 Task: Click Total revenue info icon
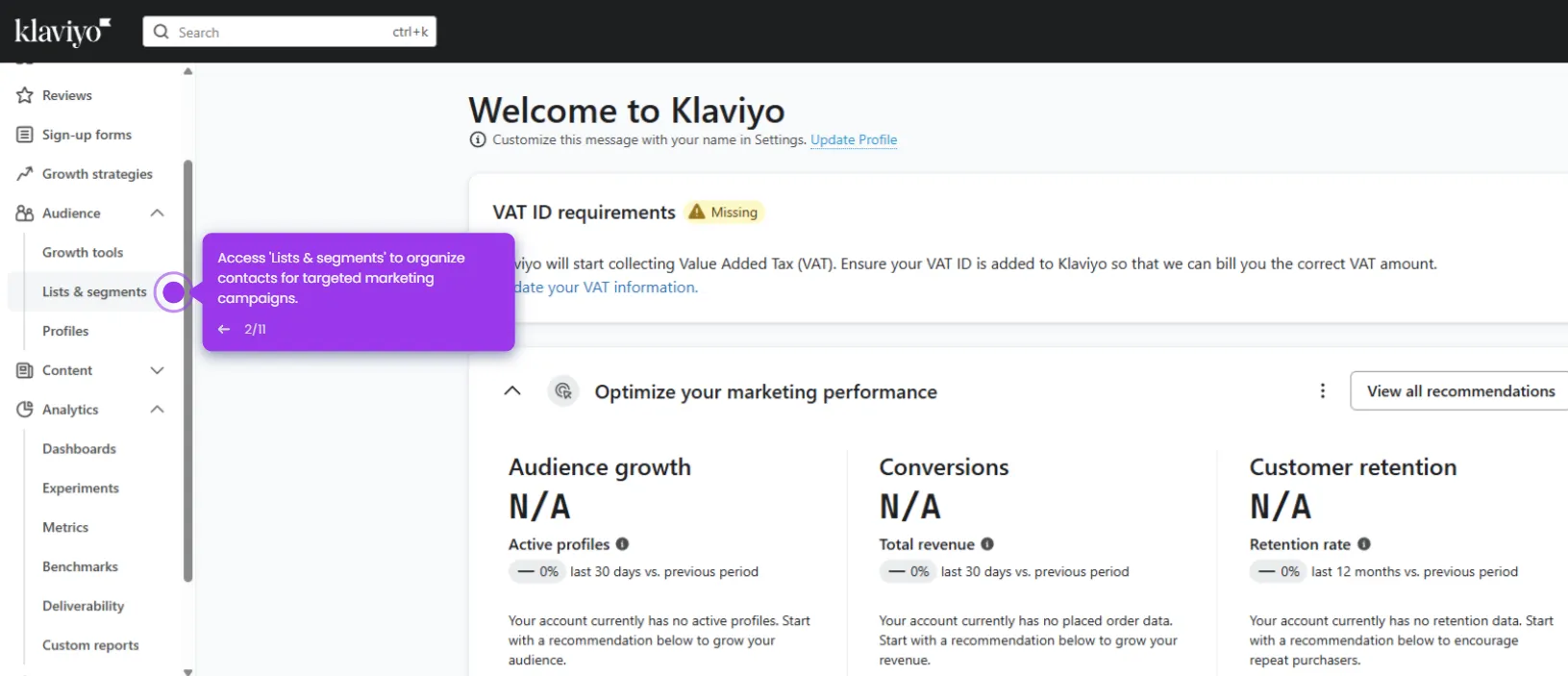[x=987, y=544]
